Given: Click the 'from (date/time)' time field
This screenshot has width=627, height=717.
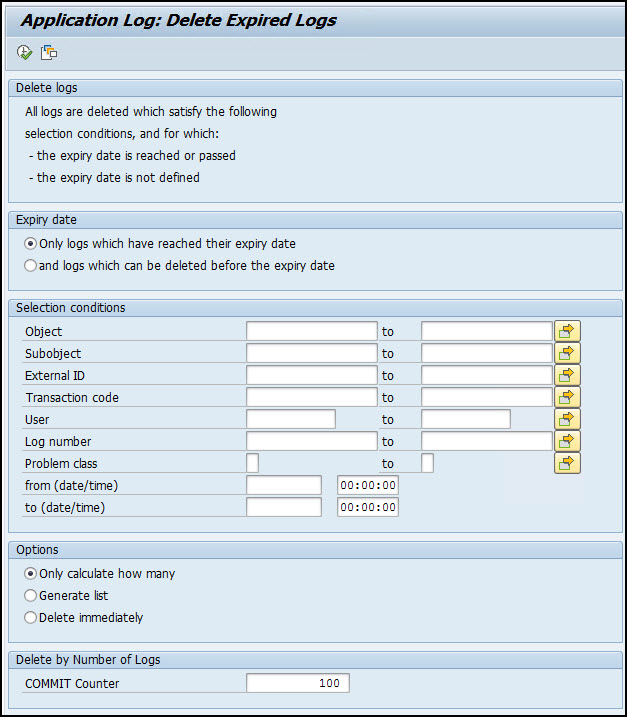Looking at the screenshot, I should (x=368, y=485).
